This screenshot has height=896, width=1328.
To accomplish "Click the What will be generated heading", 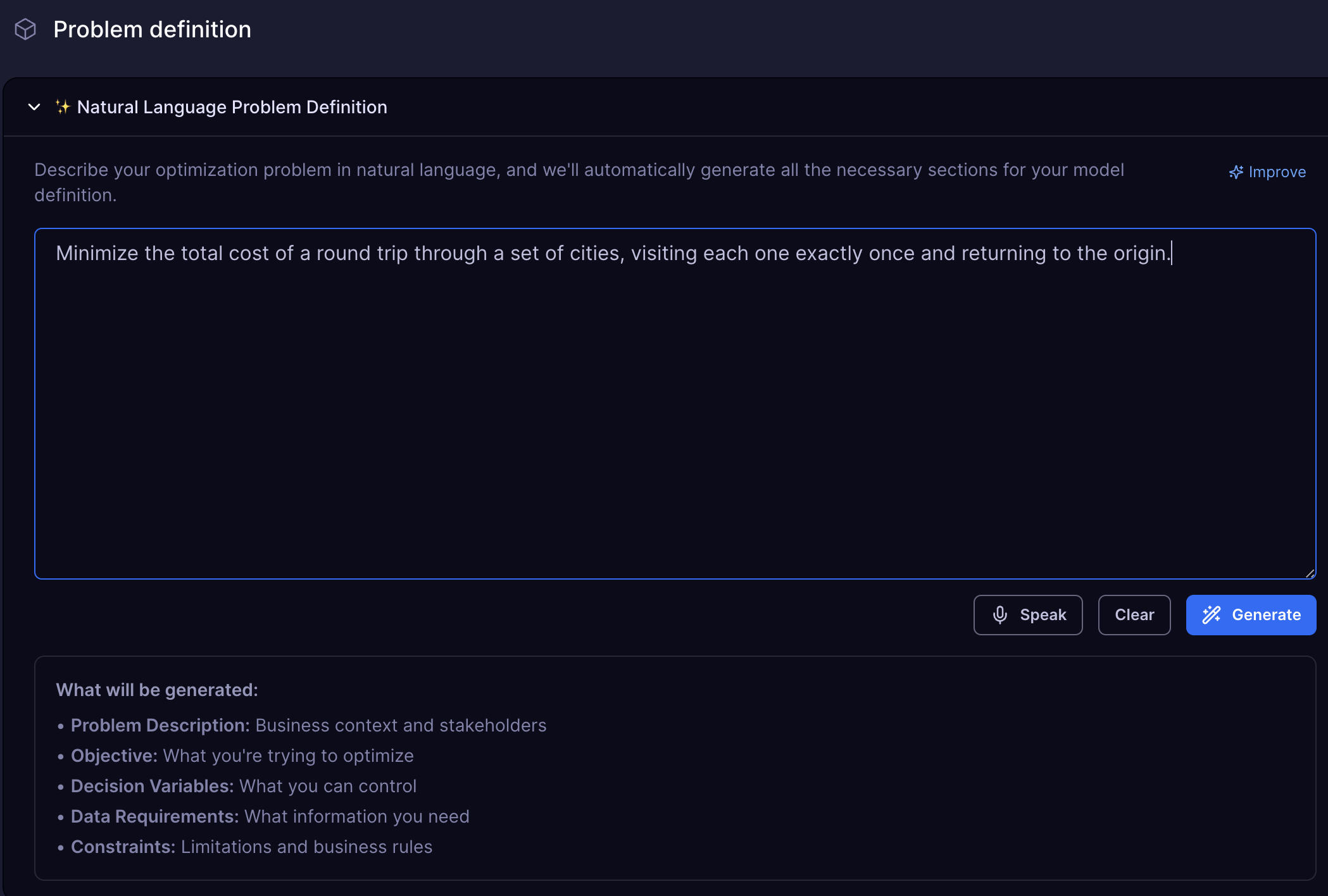I will [156, 689].
